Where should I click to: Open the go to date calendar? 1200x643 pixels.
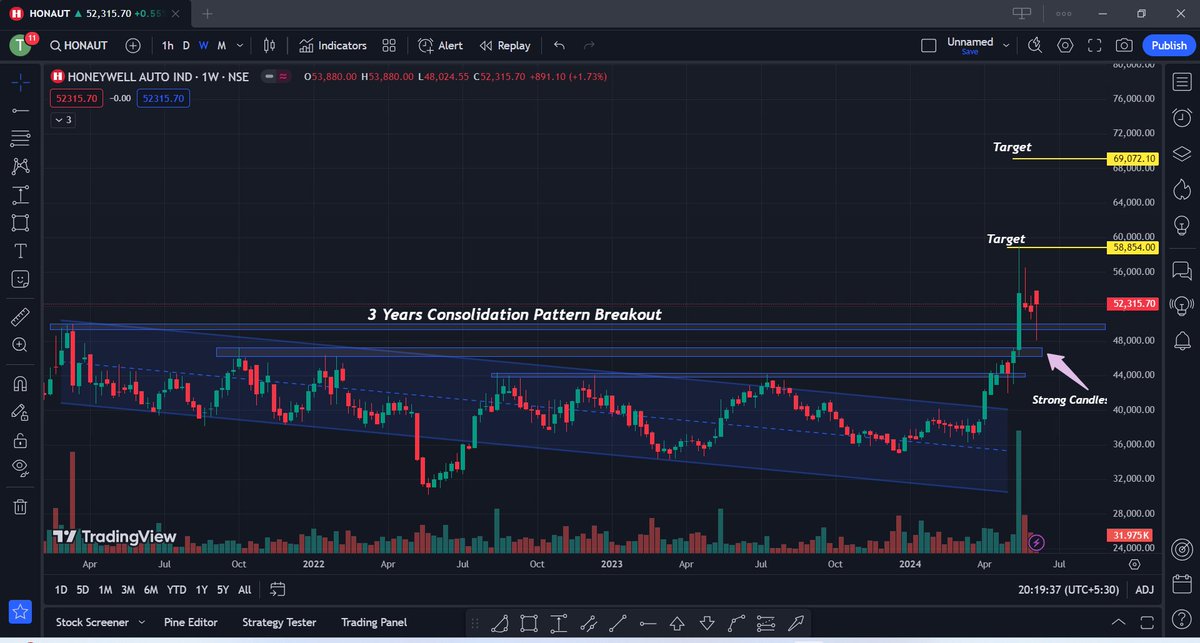(x=278, y=589)
